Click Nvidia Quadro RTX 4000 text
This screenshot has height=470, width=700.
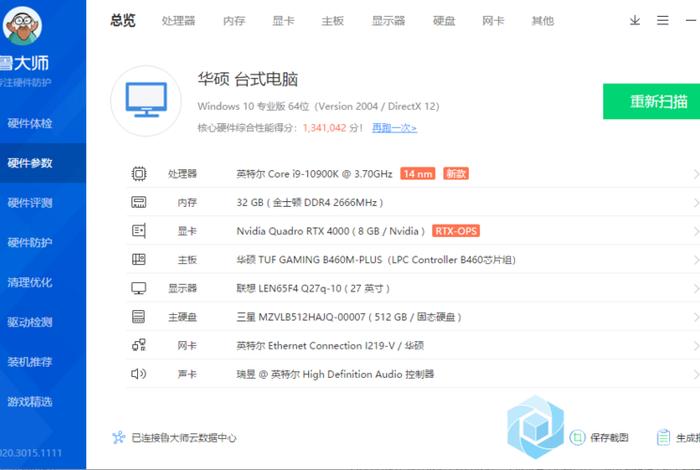pos(330,231)
